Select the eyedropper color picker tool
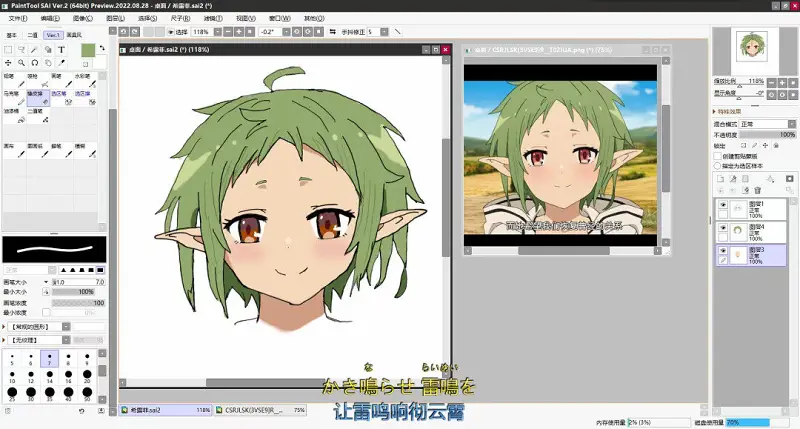800x429 pixels. (61, 63)
